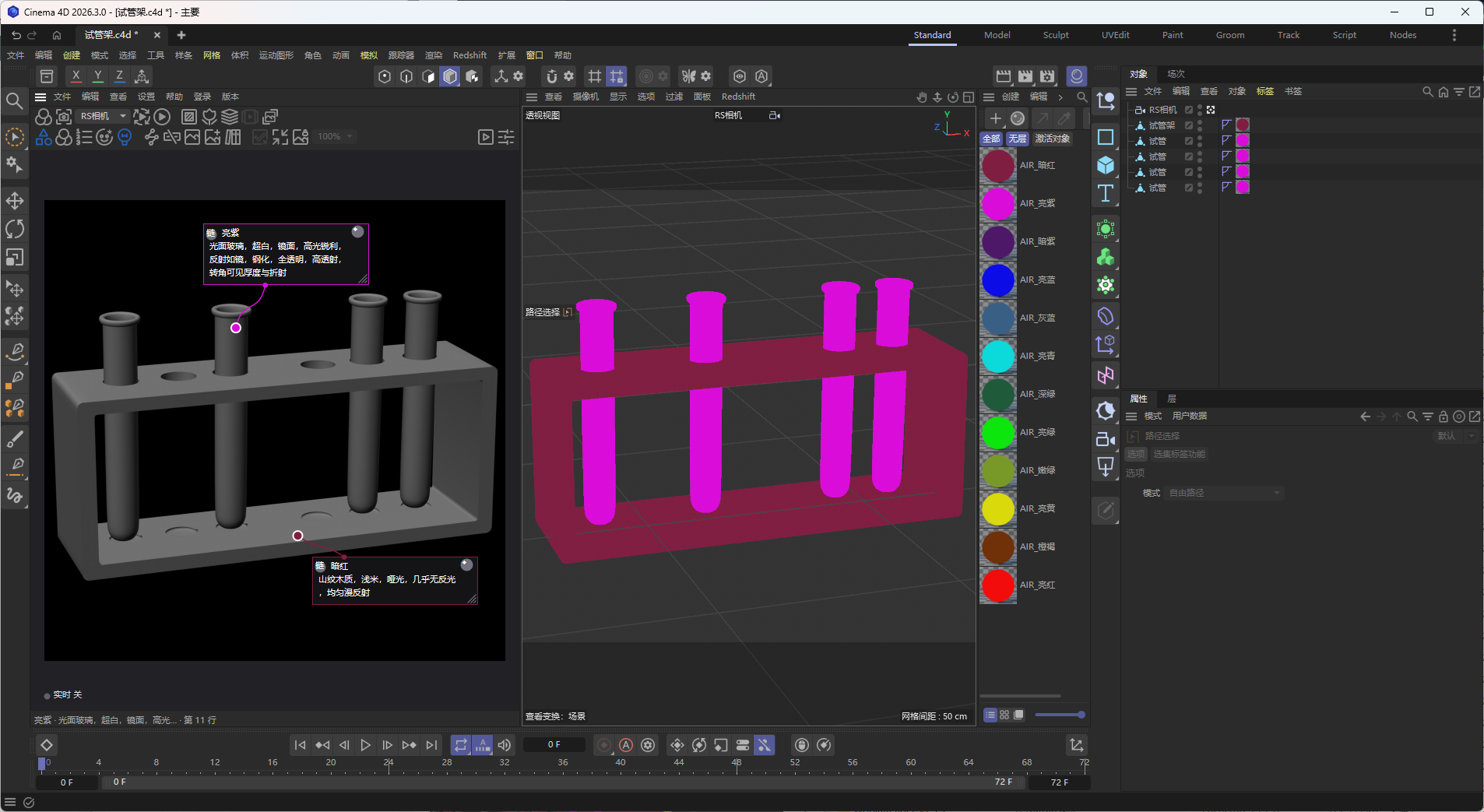Click the 激活对象 material filter button
This screenshot has width=1484, height=812.
pyautogui.click(x=1052, y=139)
